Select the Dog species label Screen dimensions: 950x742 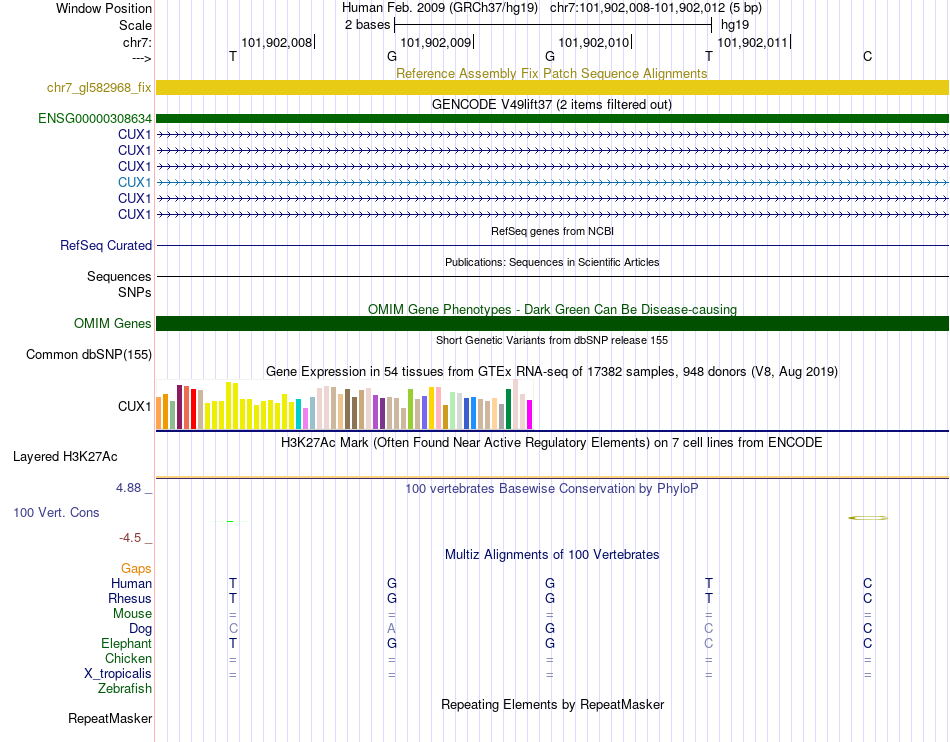point(140,629)
